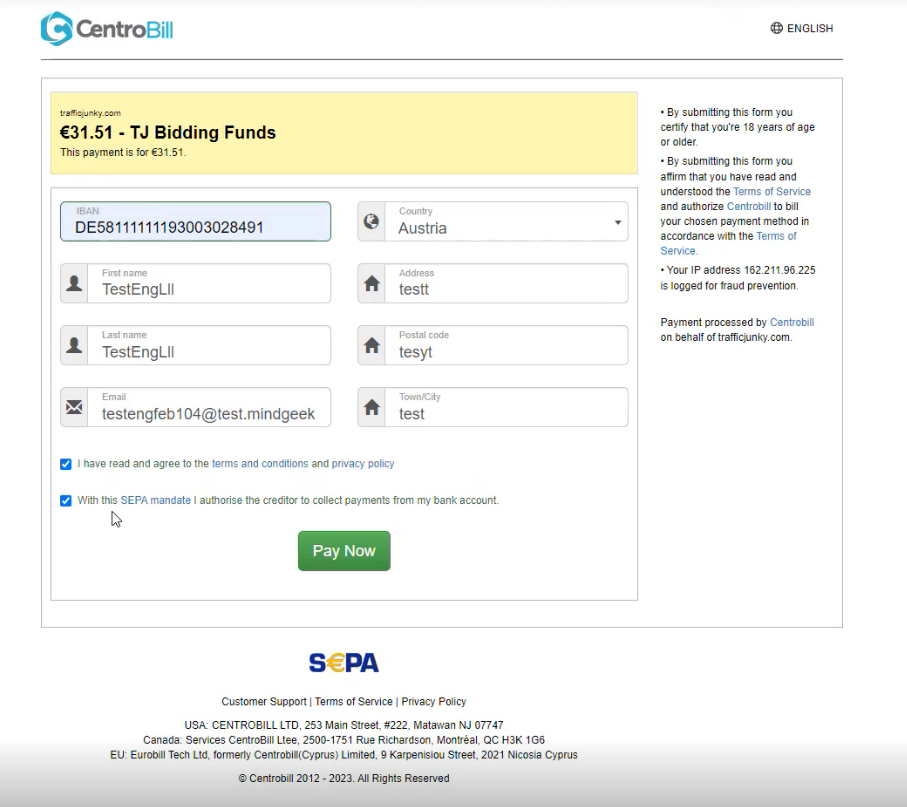Open the 'Terms of Service.' link ending the paragraph
Screen dimensions: 907x807
pyautogui.click(x=728, y=244)
